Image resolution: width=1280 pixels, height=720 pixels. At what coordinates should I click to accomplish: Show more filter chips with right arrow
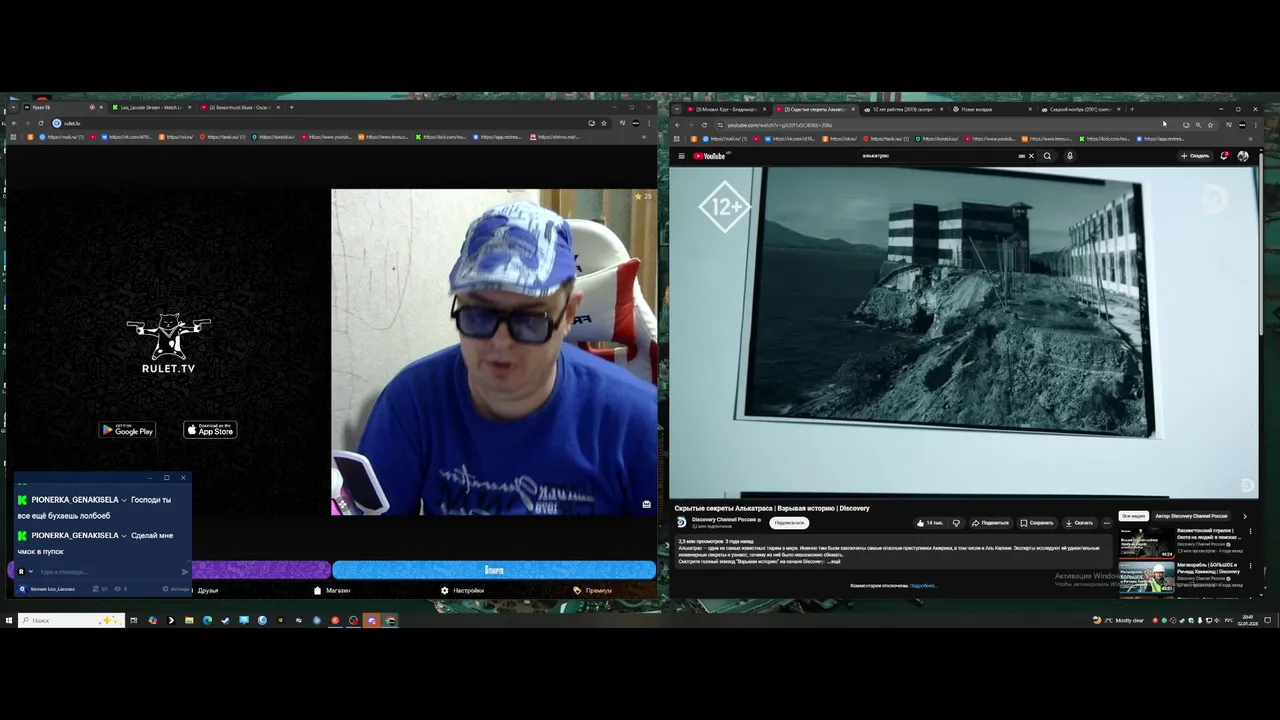pyautogui.click(x=1245, y=516)
